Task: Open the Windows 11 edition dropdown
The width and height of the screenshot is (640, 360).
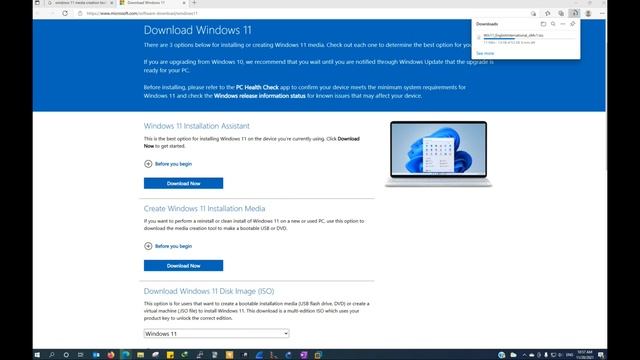Action: 216,333
